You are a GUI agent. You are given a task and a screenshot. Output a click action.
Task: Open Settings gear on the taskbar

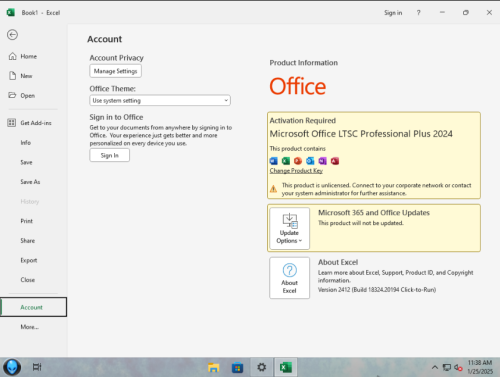click(x=262, y=367)
